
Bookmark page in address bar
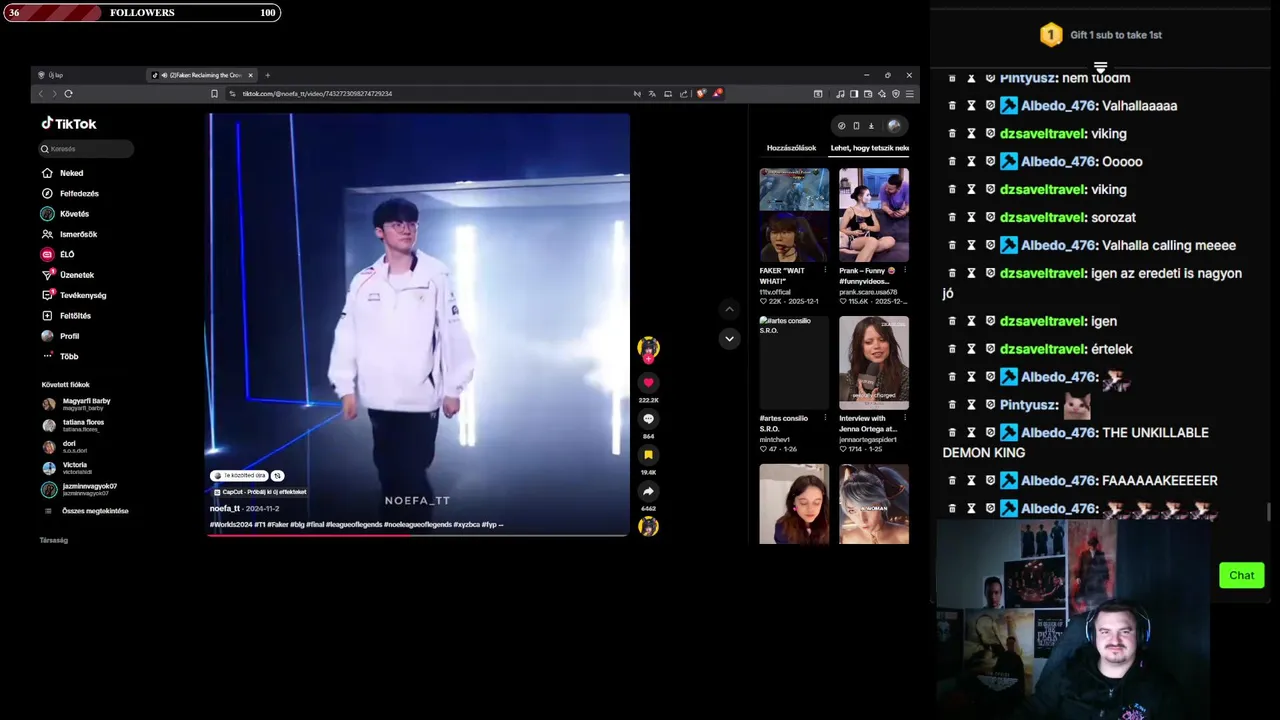(214, 93)
